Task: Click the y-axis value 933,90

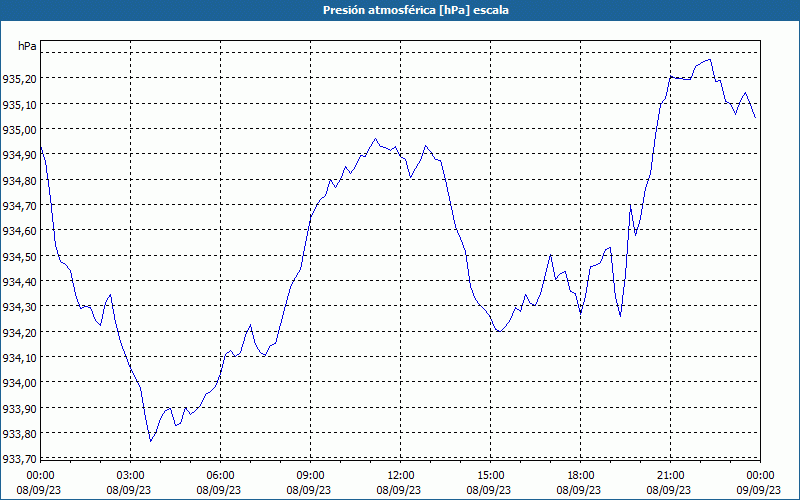Action: pos(19,408)
